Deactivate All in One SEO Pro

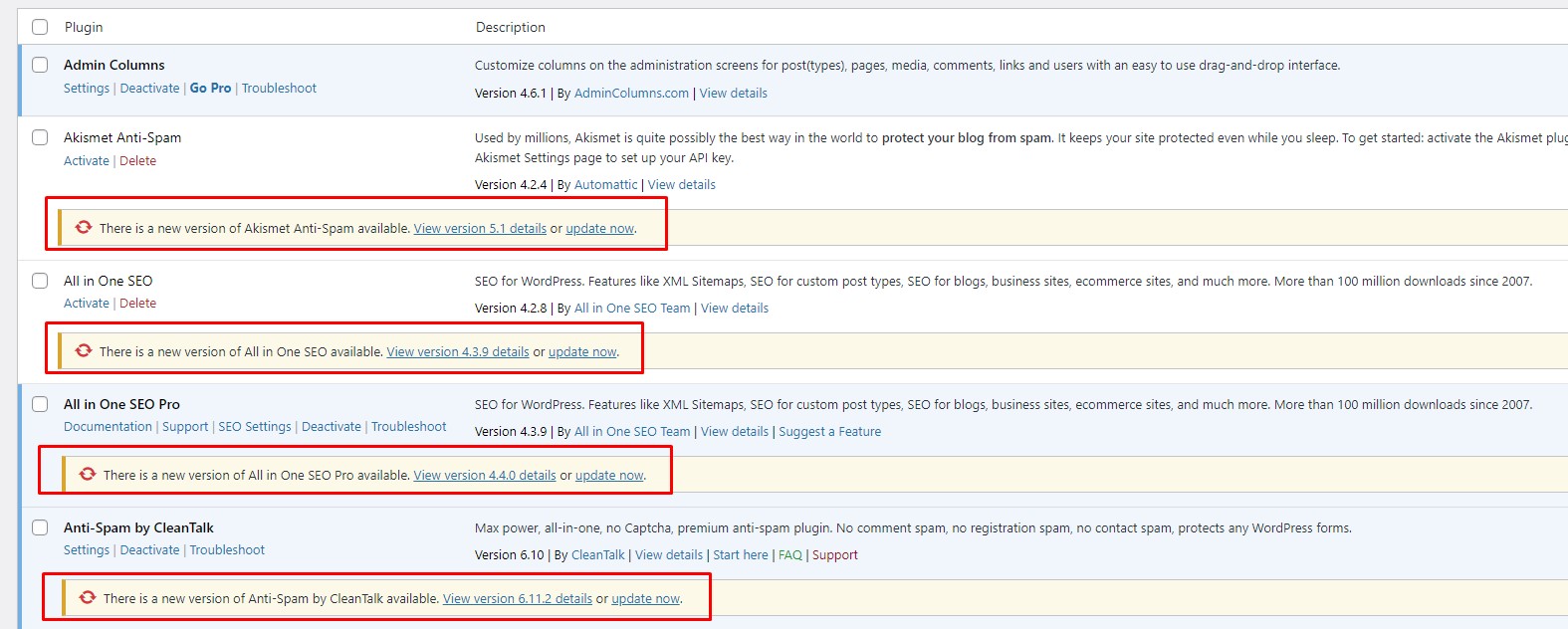[332, 426]
